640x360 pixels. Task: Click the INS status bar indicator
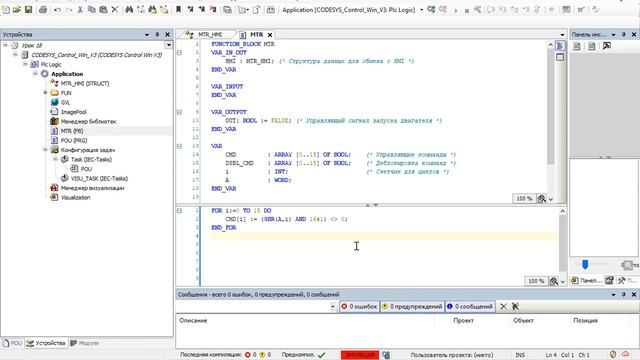(520, 355)
